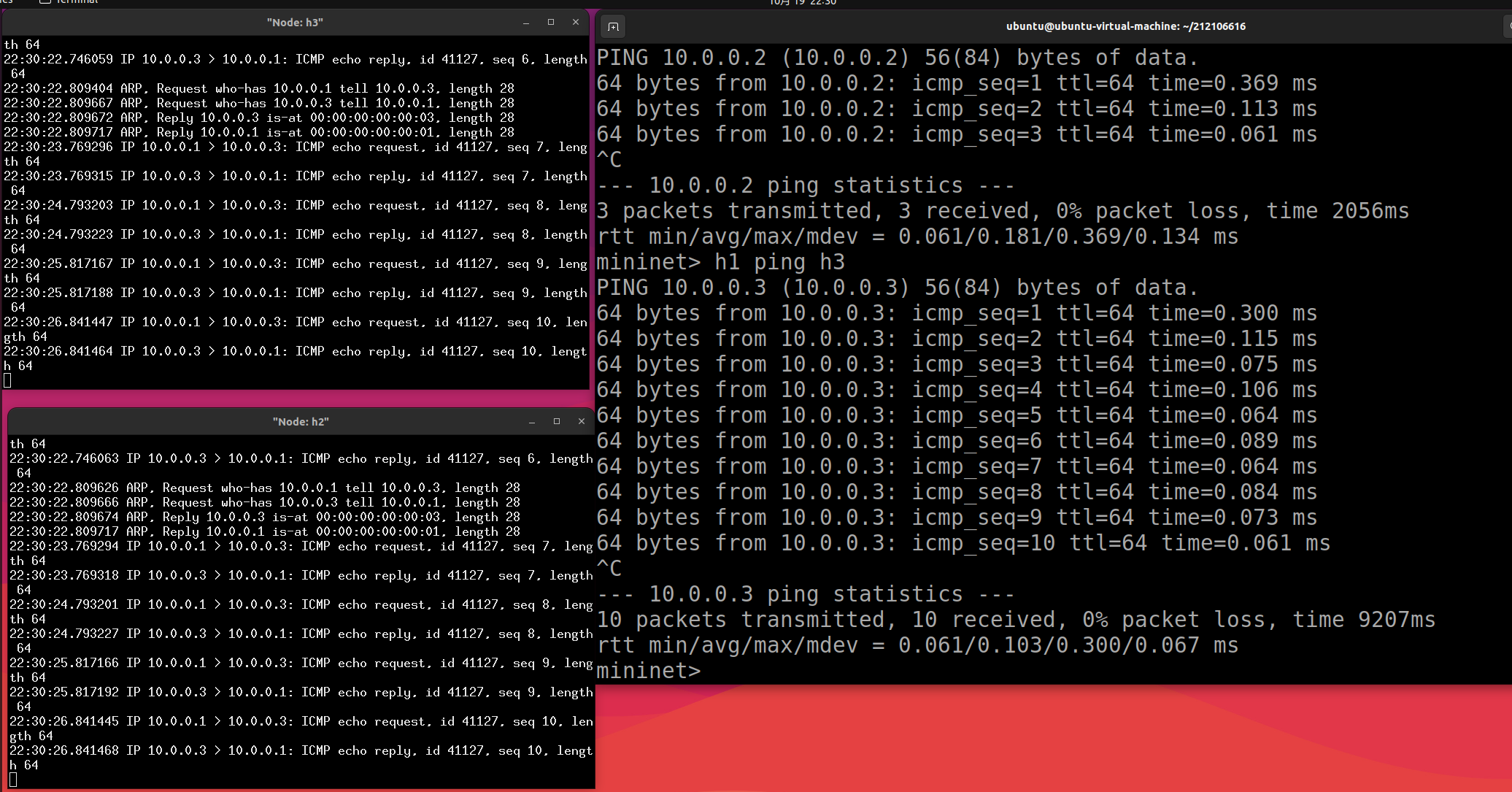Click the "PING 10.0.0.2 (10.0.0.2)" header line
1512x792 pixels.
tap(898, 58)
